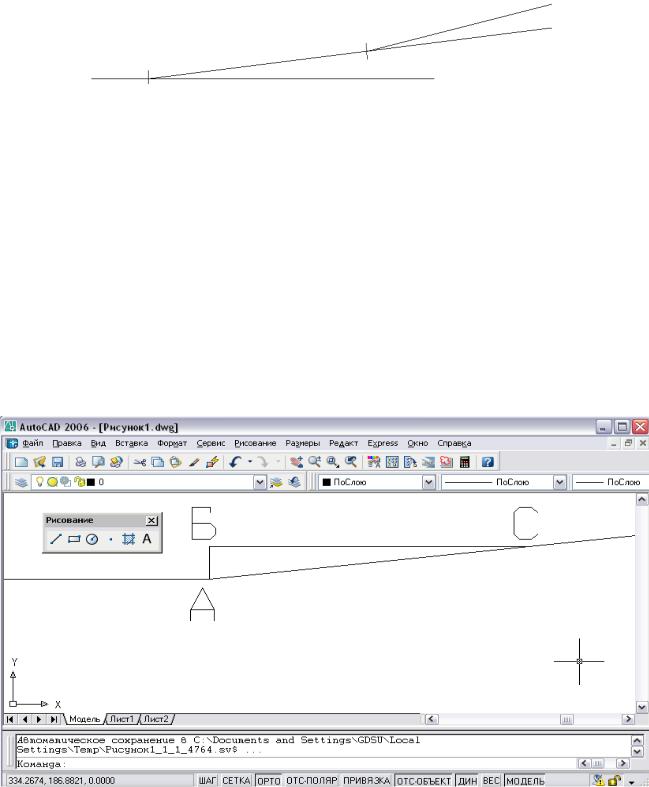This screenshot has height=787, width=649.
Task: Select the Text A tool in Рисование panel
Action: 147,539
